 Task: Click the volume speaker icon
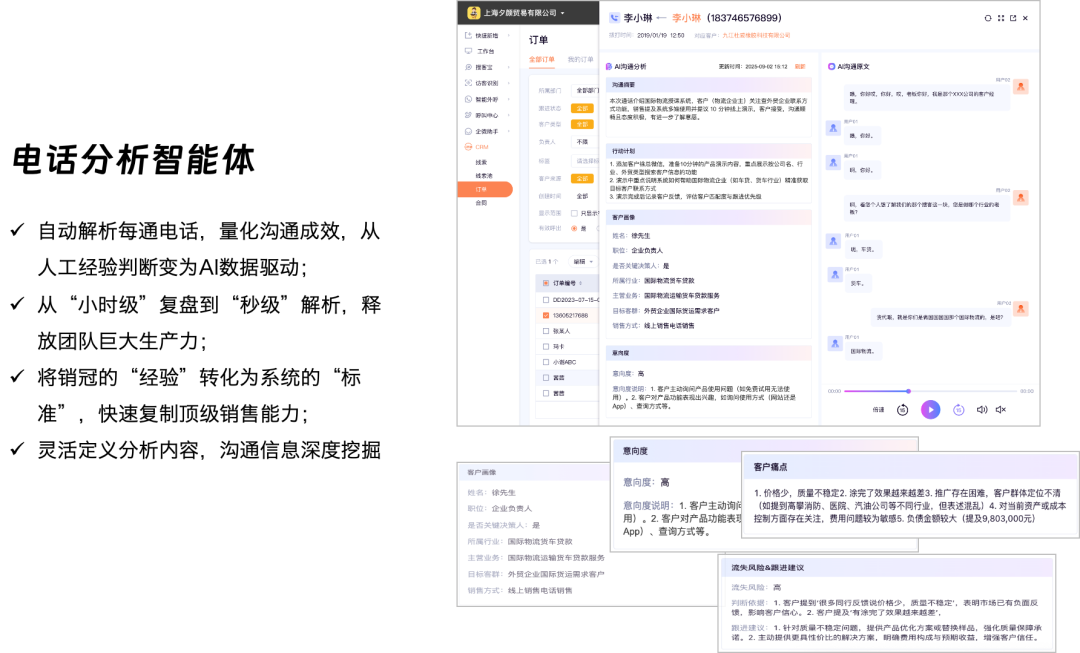pyautogui.click(x=982, y=410)
